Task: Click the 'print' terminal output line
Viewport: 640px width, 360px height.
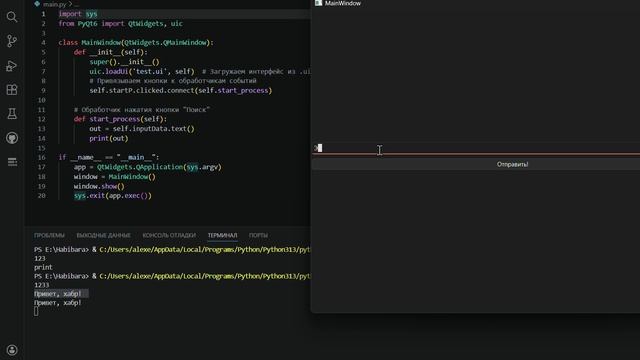Action: point(43,267)
